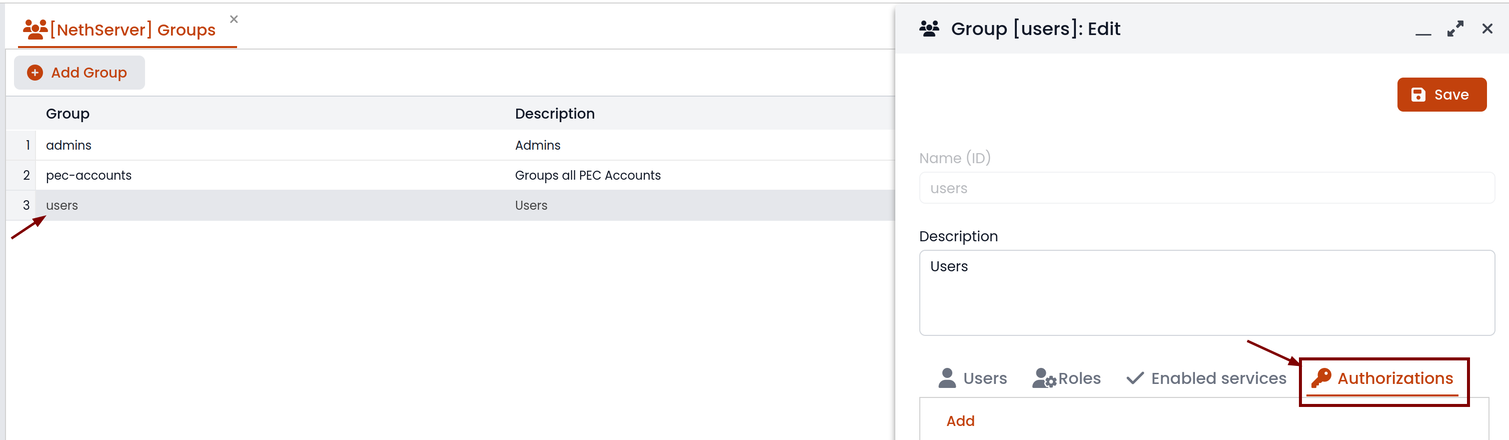Select the pec-accounts group row
Viewport: 1509px width, 440px height.
(x=450, y=175)
